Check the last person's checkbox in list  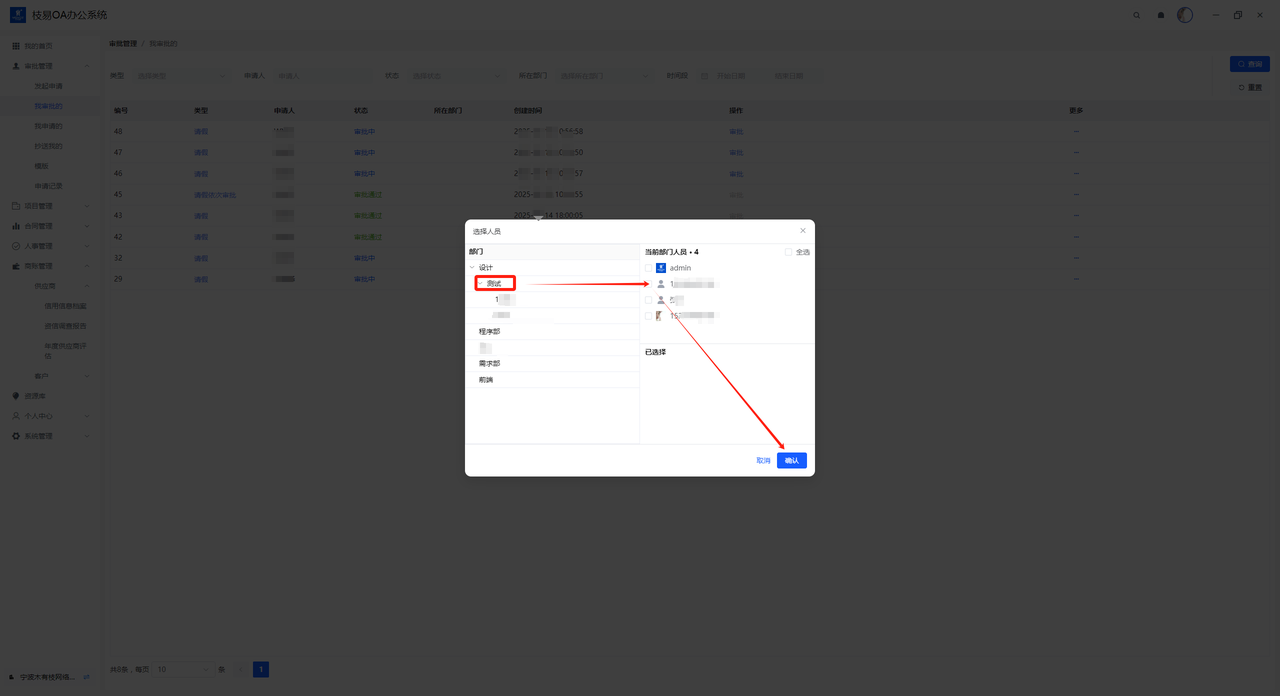click(648, 316)
